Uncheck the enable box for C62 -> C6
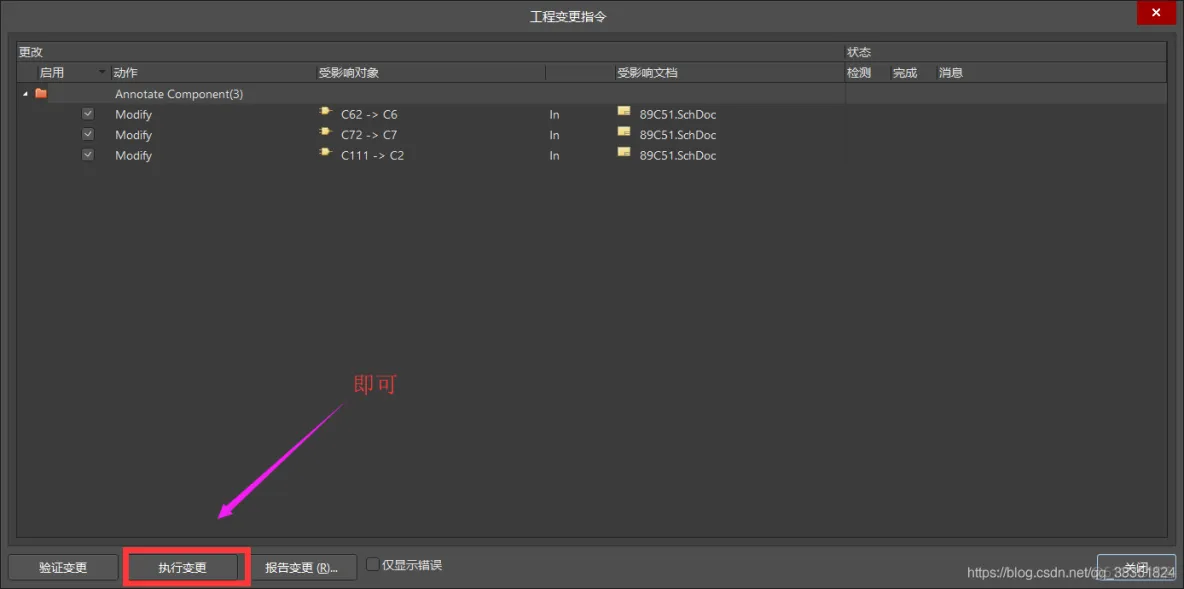 click(x=88, y=114)
